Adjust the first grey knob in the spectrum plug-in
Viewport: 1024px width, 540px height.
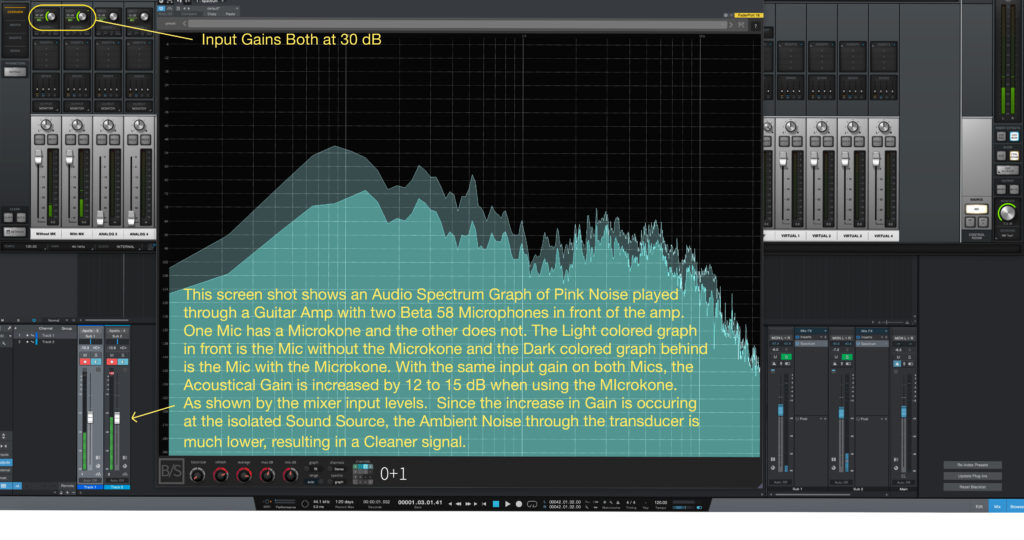(197, 475)
